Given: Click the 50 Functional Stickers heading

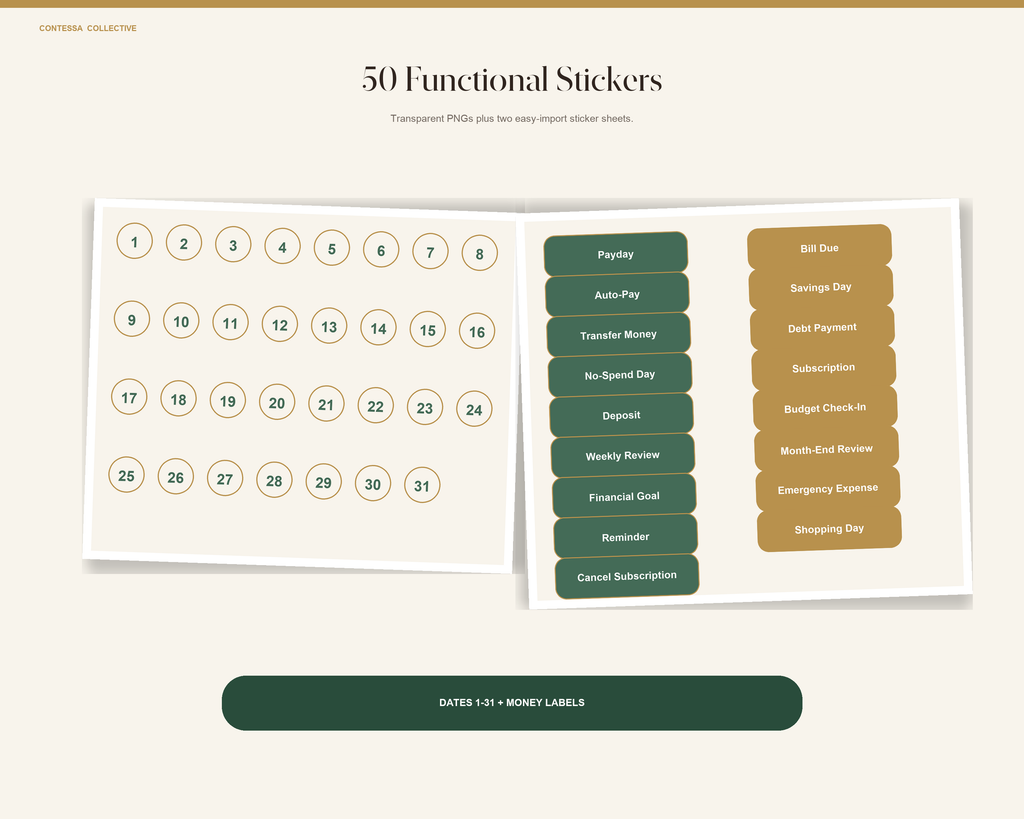Looking at the screenshot, I should (512, 79).
